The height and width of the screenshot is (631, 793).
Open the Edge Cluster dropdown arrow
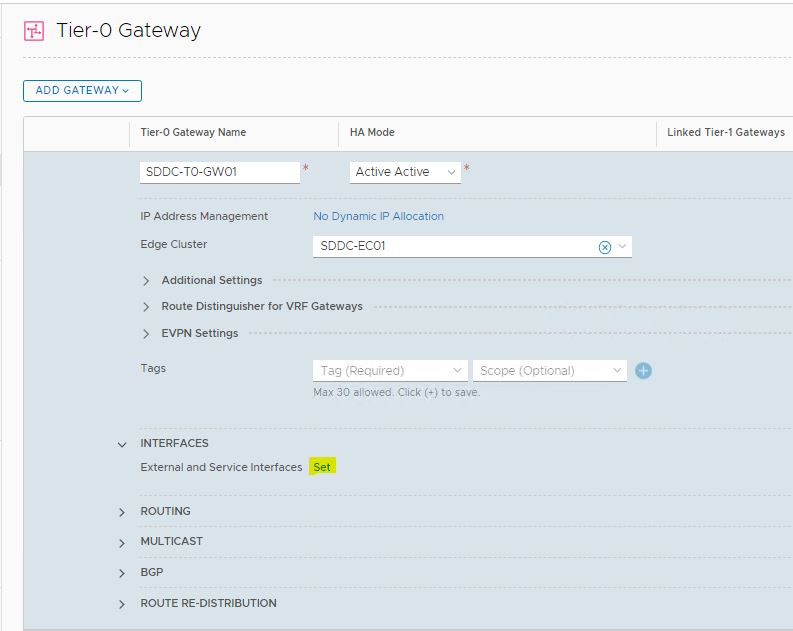[622, 246]
